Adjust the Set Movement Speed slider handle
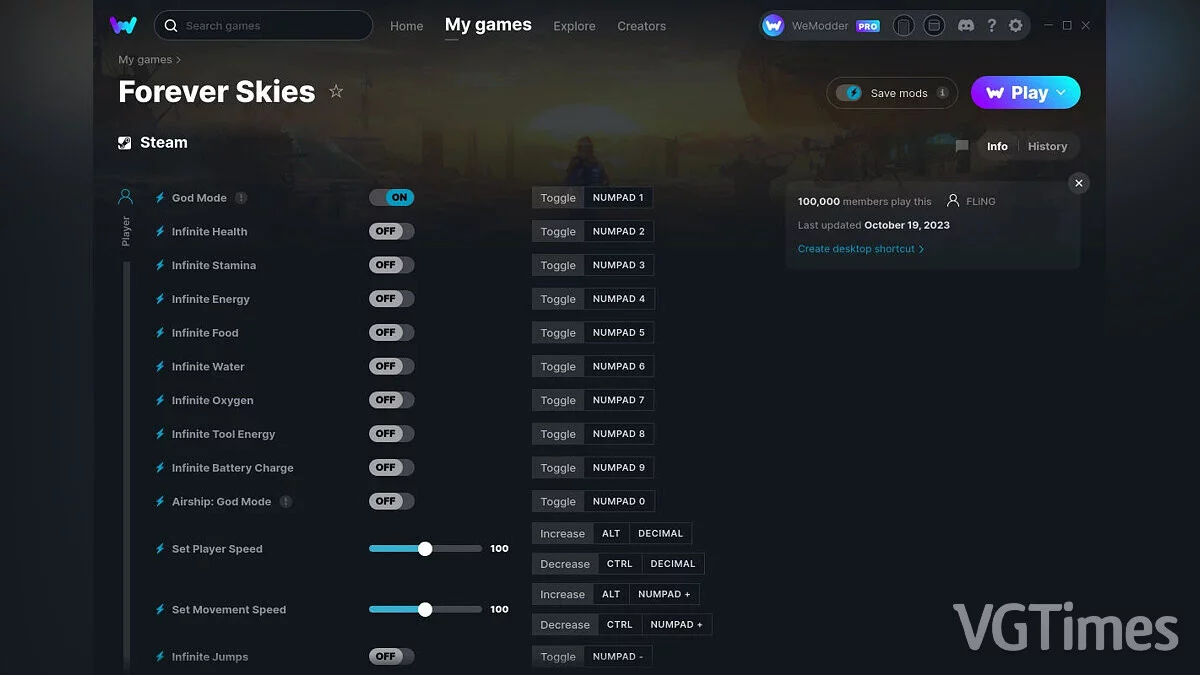This screenshot has height=675, width=1200. 425,610
